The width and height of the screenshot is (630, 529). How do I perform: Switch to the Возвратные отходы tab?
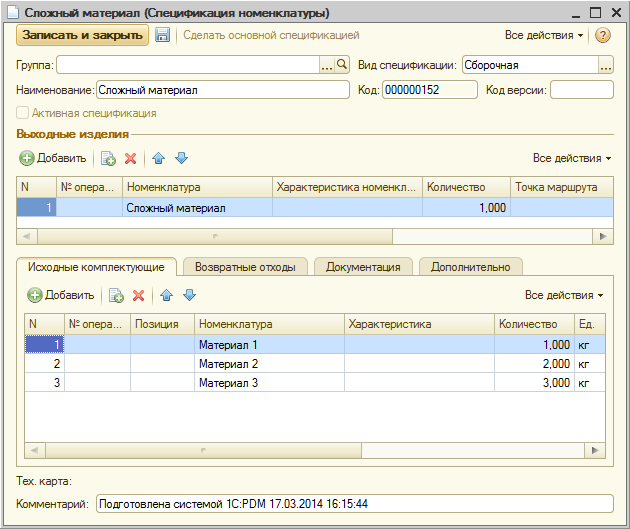pyautogui.click(x=245, y=267)
